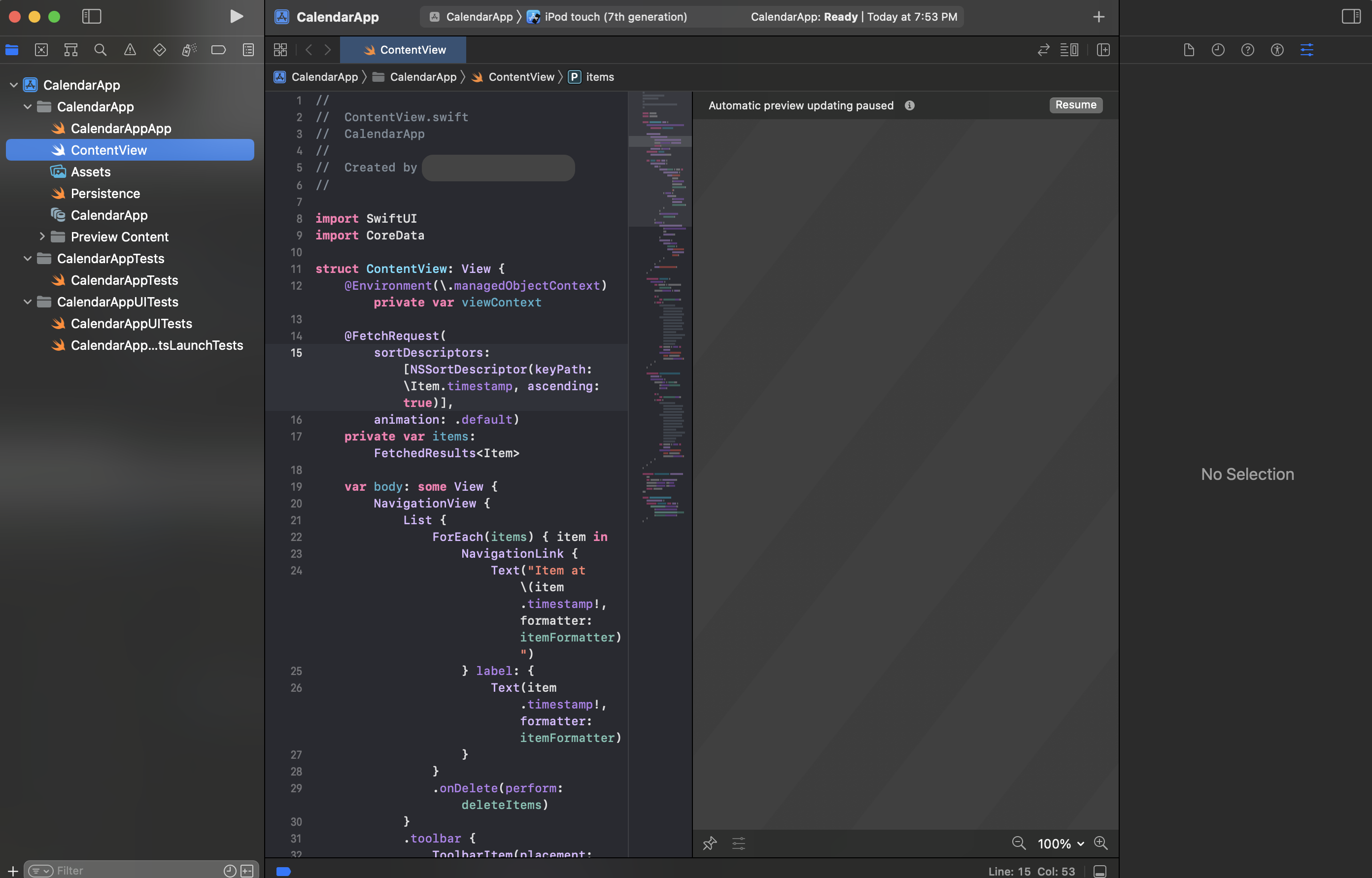Viewport: 1372px width, 878px height.
Task: Click the preview paused info icon
Action: tap(910, 105)
